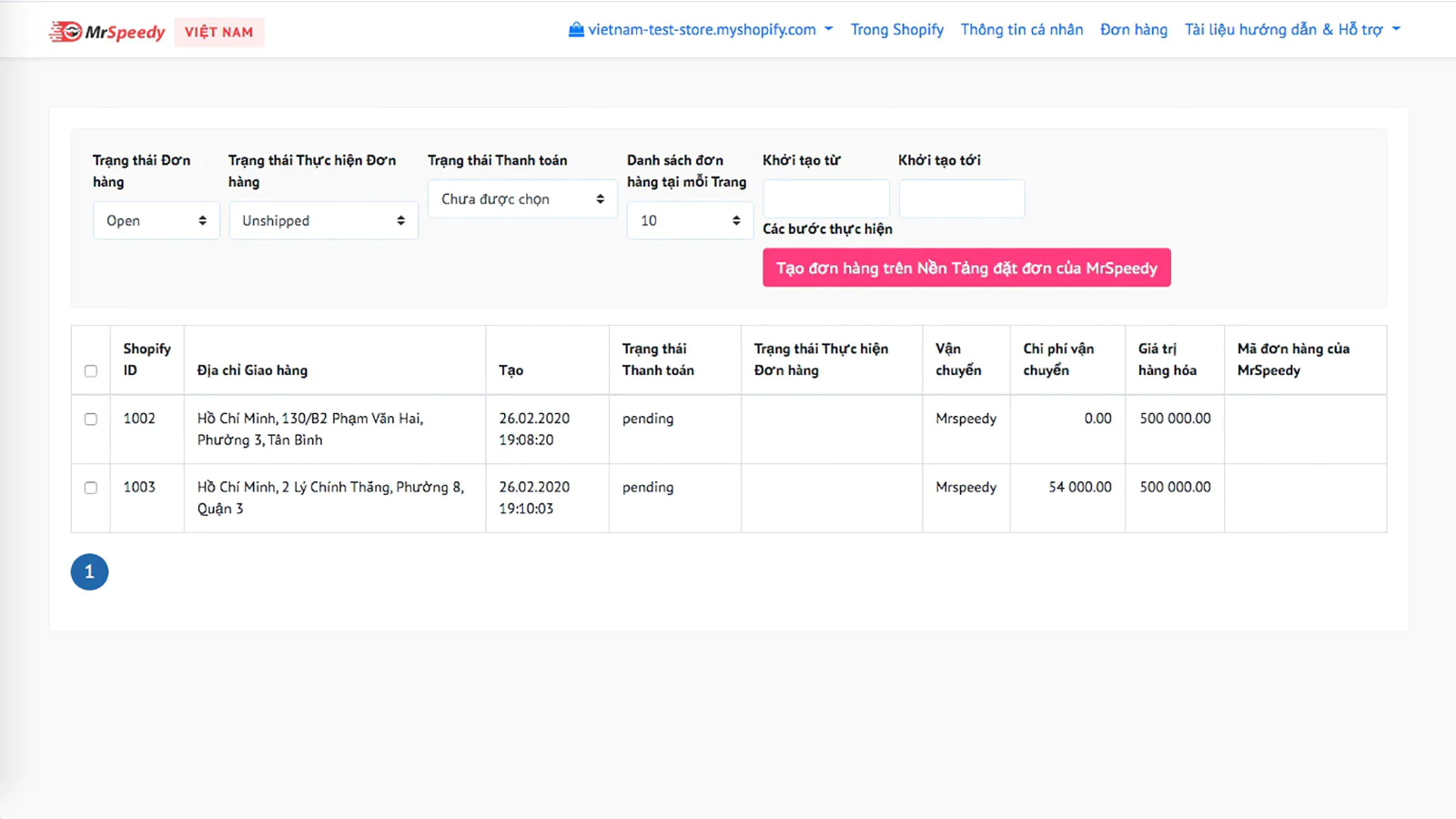Image resolution: width=1456 pixels, height=819 pixels.
Task: Click the Khởi tạo tới date field
Action: [x=961, y=198]
